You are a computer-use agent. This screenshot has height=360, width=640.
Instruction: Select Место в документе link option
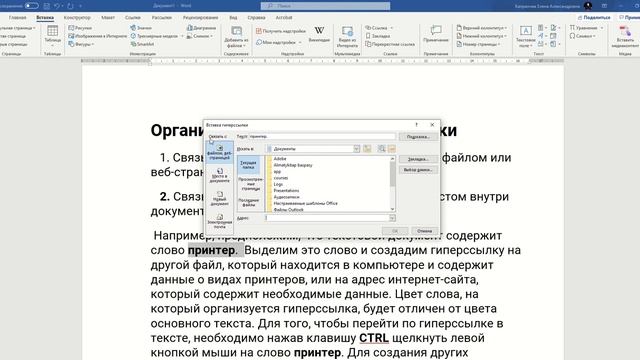(220, 176)
